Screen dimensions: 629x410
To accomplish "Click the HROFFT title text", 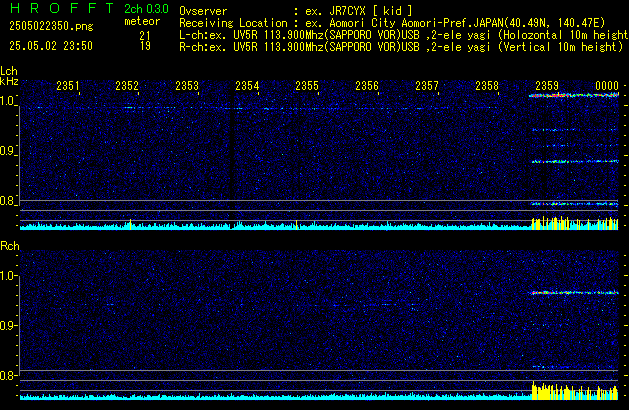I will tap(62, 8).
